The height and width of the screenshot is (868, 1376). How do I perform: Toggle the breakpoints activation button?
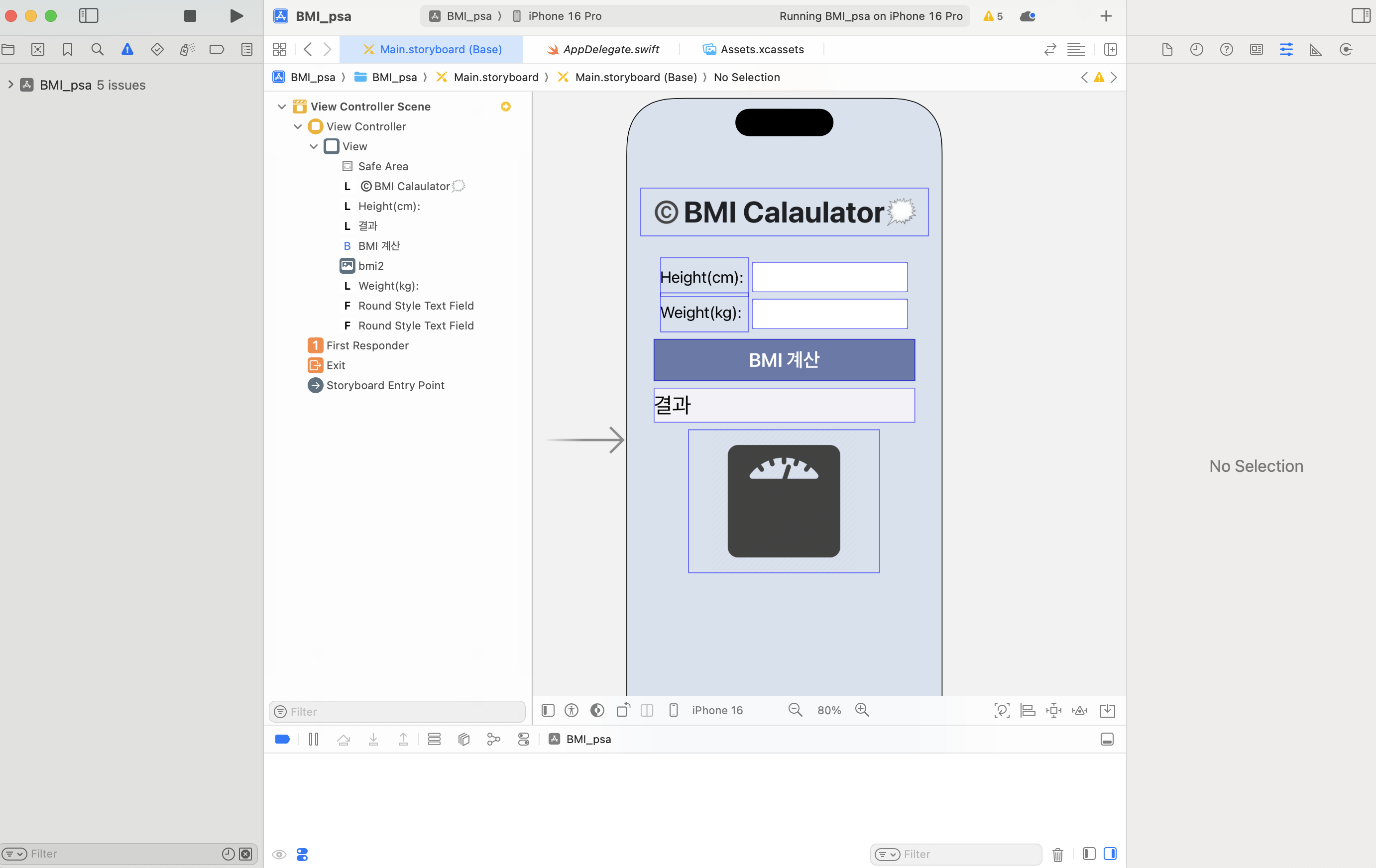(282, 740)
